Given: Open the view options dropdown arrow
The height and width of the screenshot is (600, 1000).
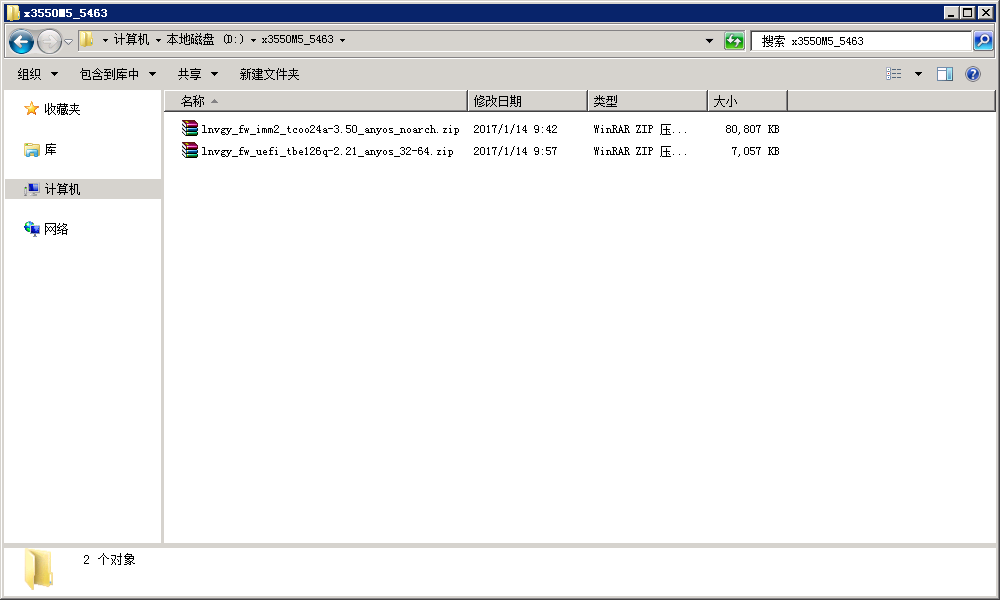Looking at the screenshot, I should click(x=918, y=74).
